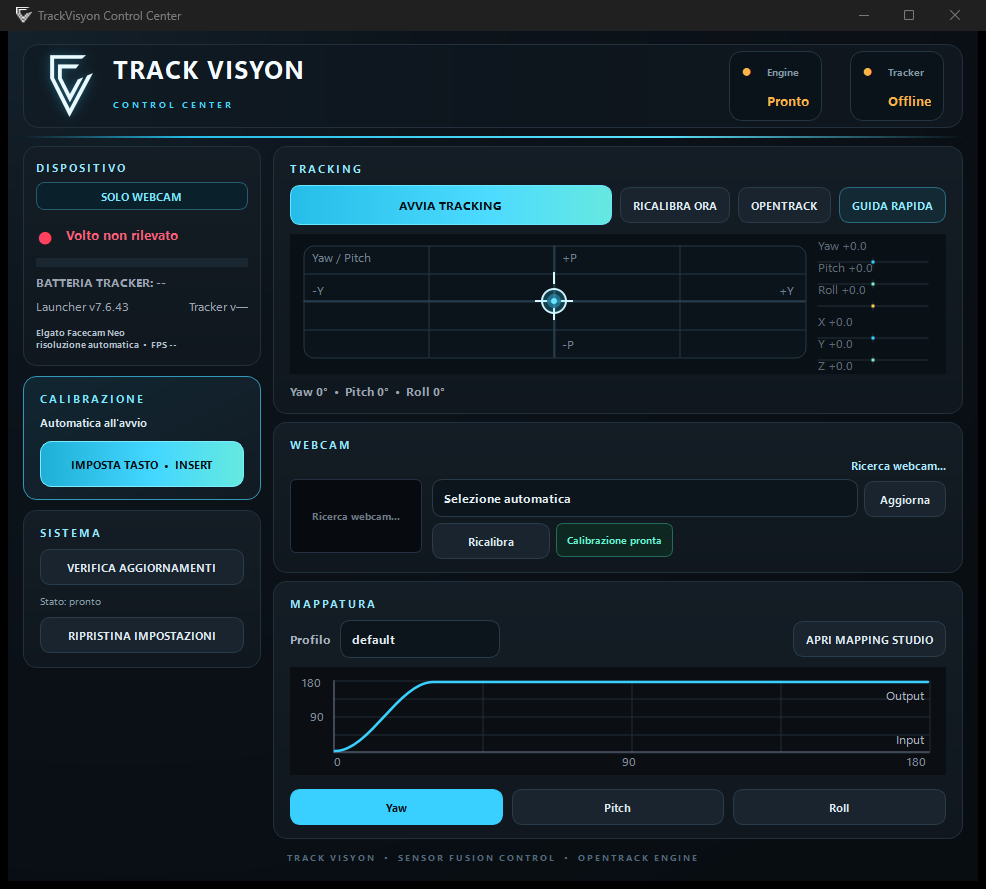
Task: Click the orange Tracker status dot
Action: 867,72
